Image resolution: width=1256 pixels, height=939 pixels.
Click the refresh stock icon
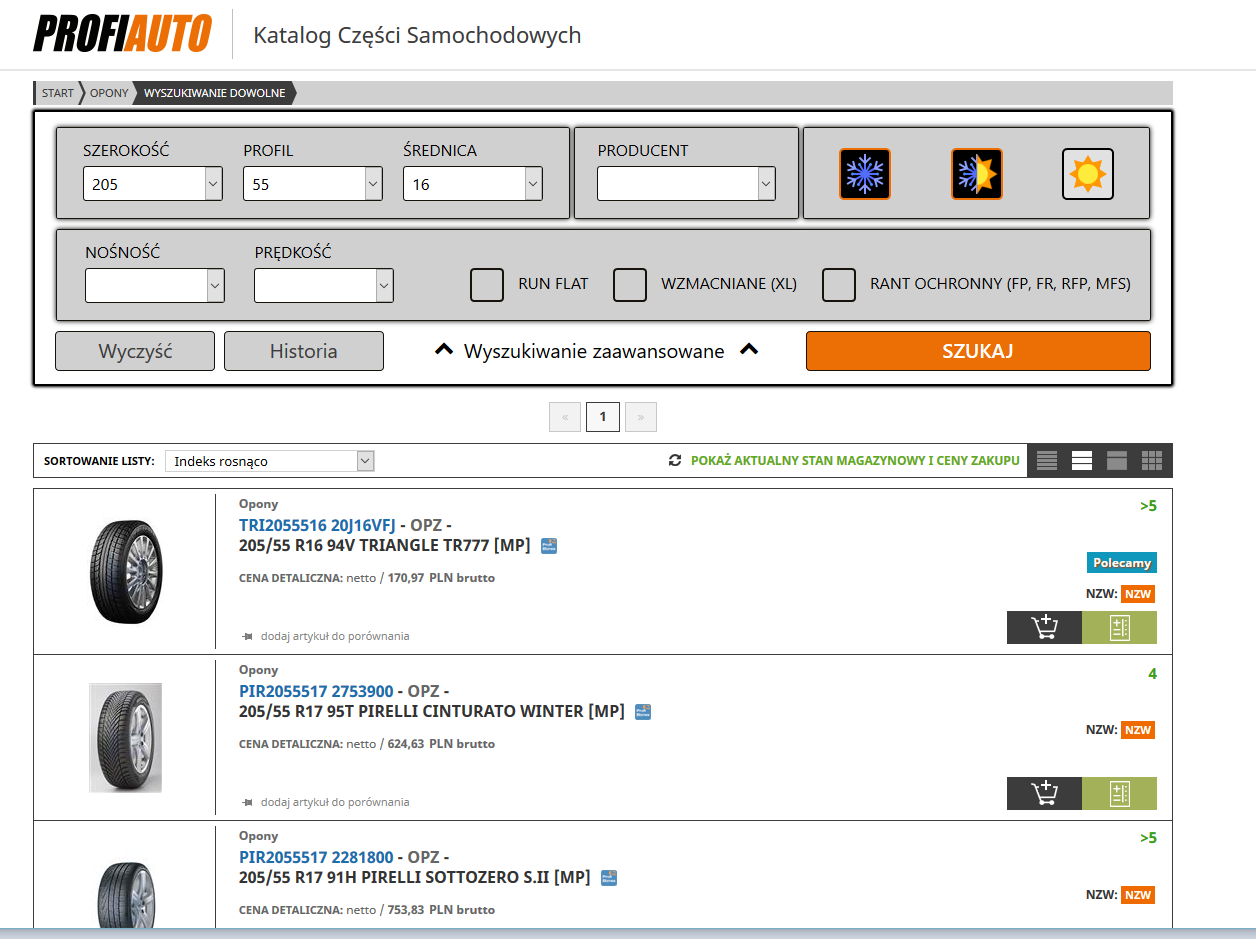pyautogui.click(x=675, y=461)
